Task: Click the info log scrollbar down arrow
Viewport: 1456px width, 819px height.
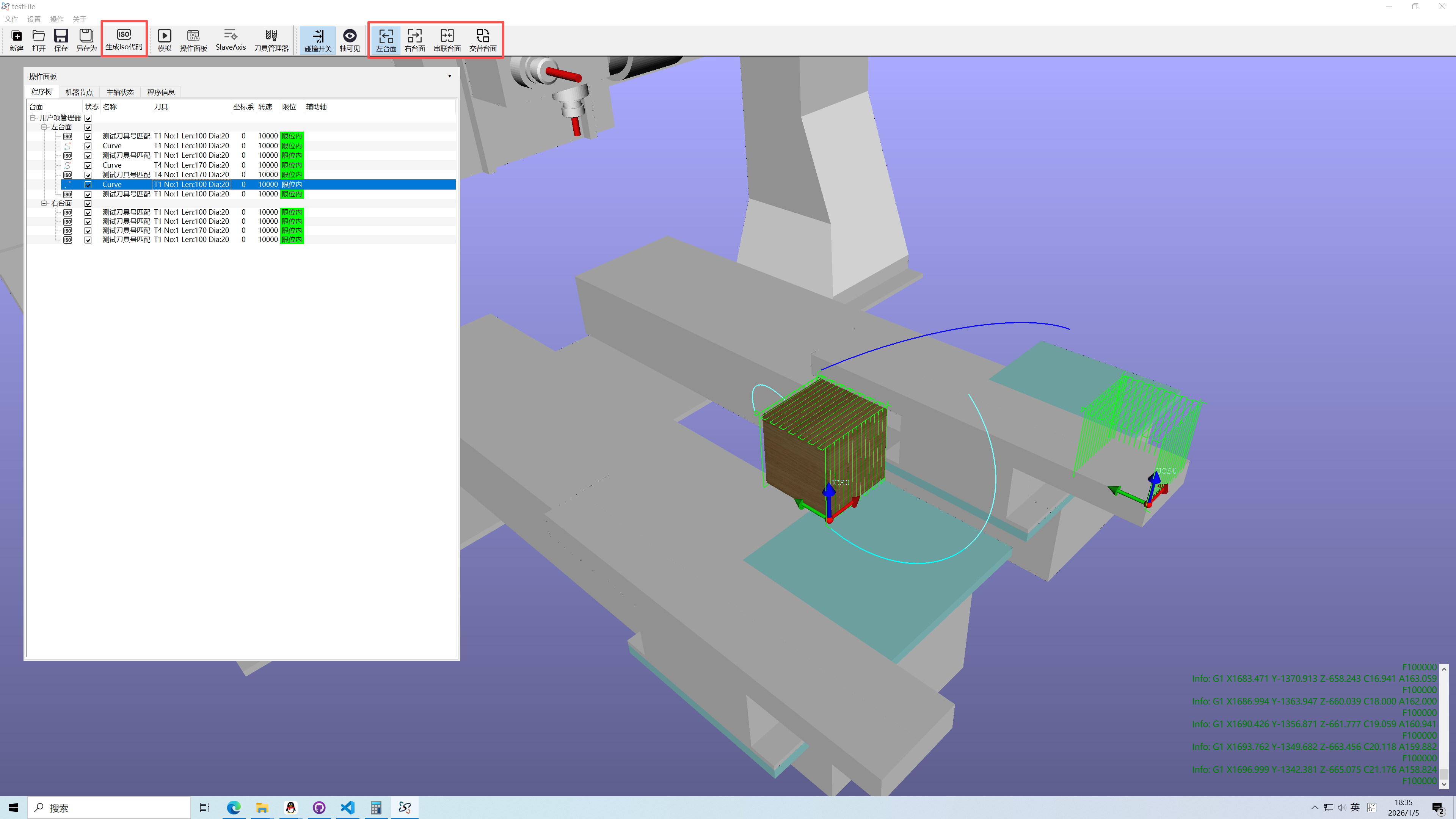Action: [x=1443, y=784]
